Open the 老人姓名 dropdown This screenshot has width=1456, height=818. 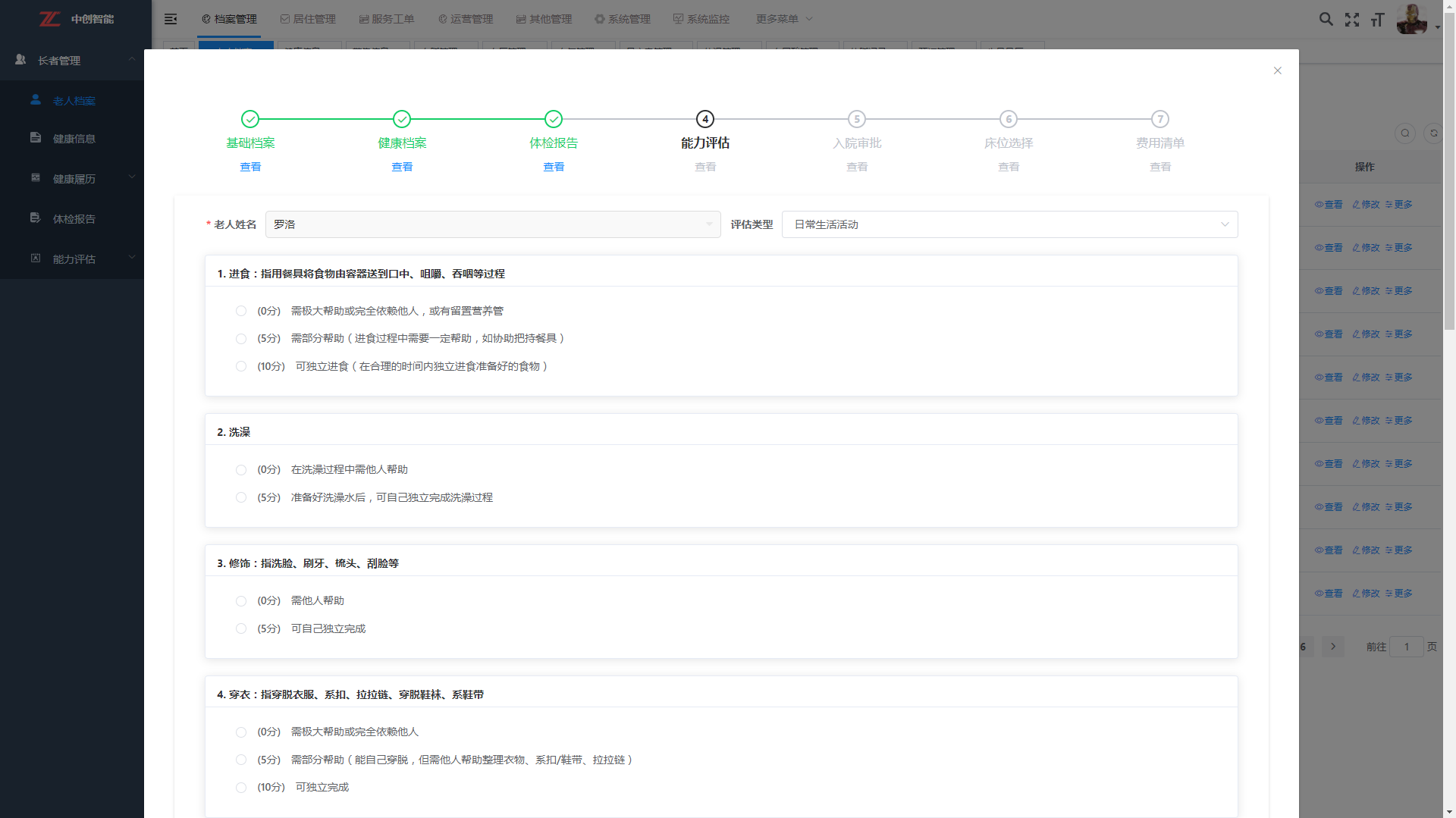492,224
